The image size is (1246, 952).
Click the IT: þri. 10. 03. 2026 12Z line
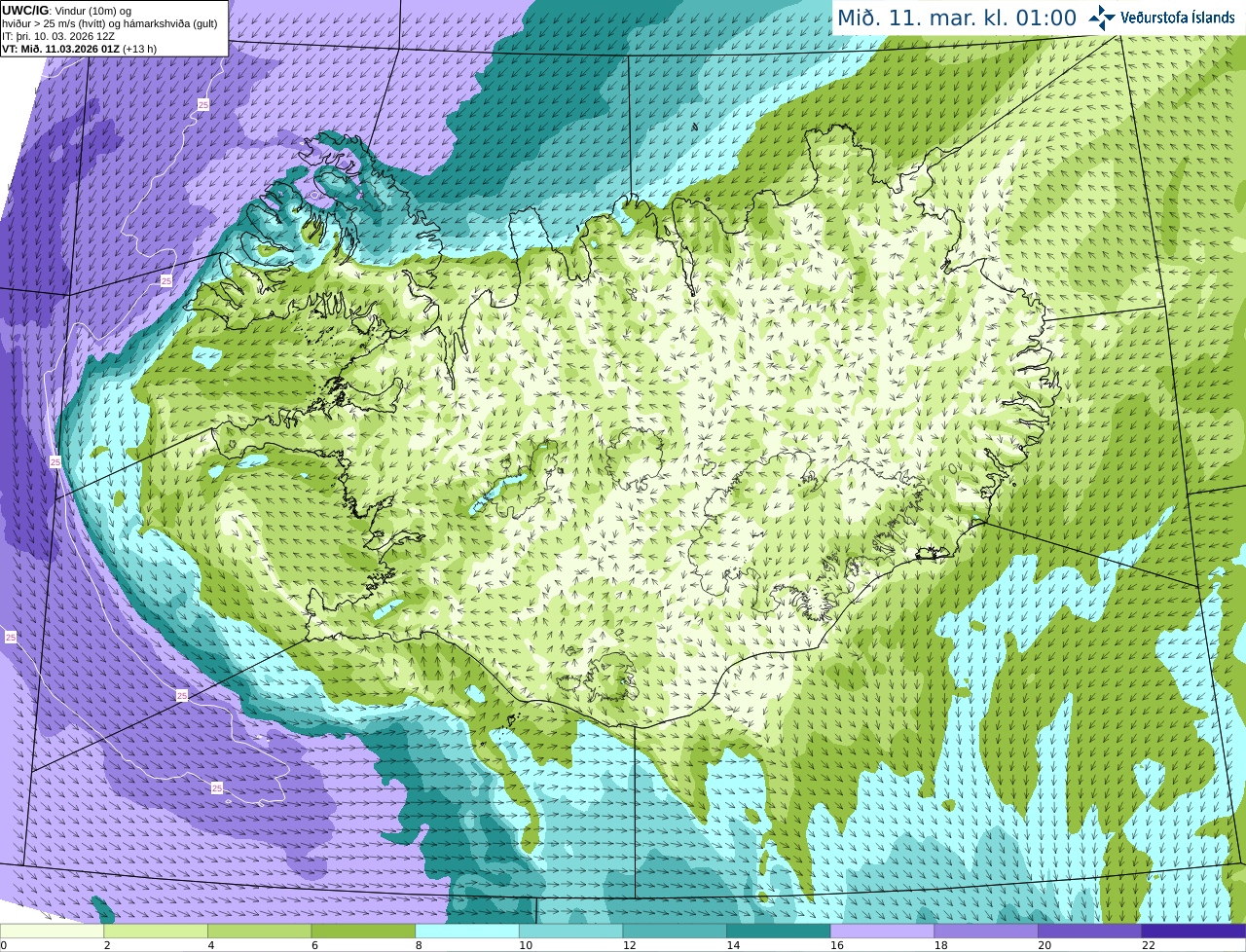tap(59, 36)
